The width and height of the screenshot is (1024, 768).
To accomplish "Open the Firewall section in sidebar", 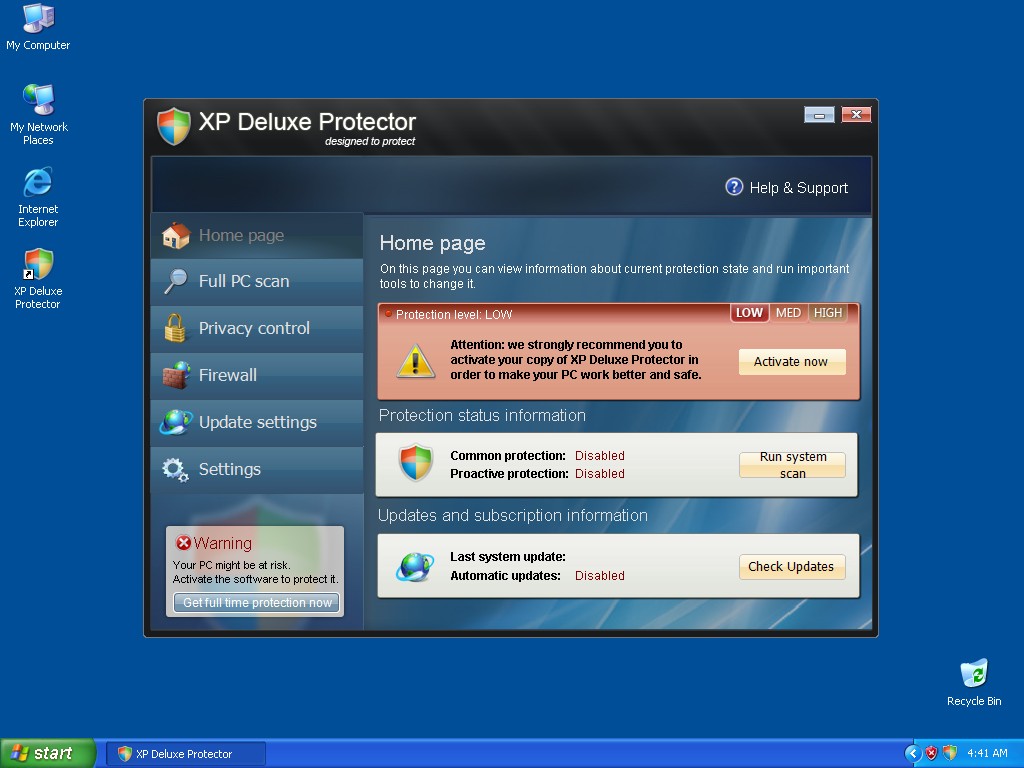I will point(228,375).
